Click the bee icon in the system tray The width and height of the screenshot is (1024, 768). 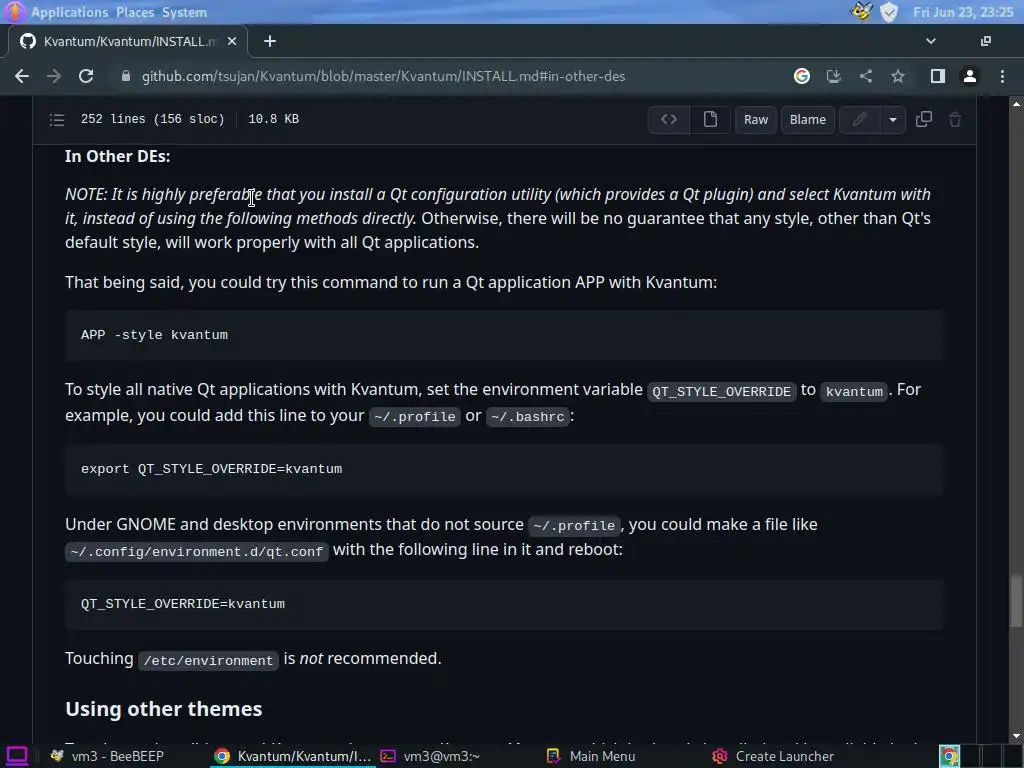862,12
